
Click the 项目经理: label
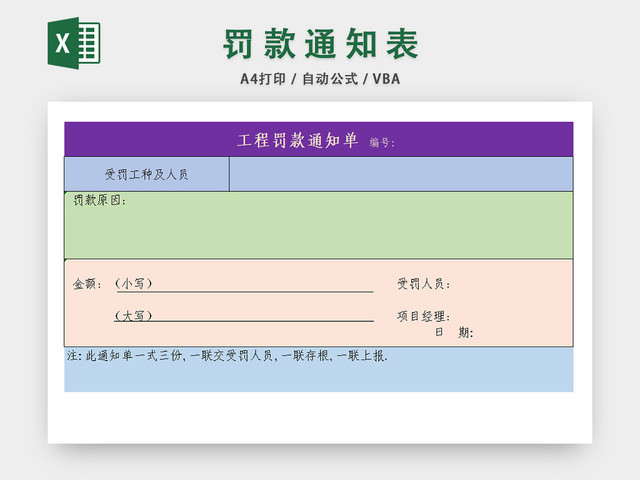coord(424,316)
